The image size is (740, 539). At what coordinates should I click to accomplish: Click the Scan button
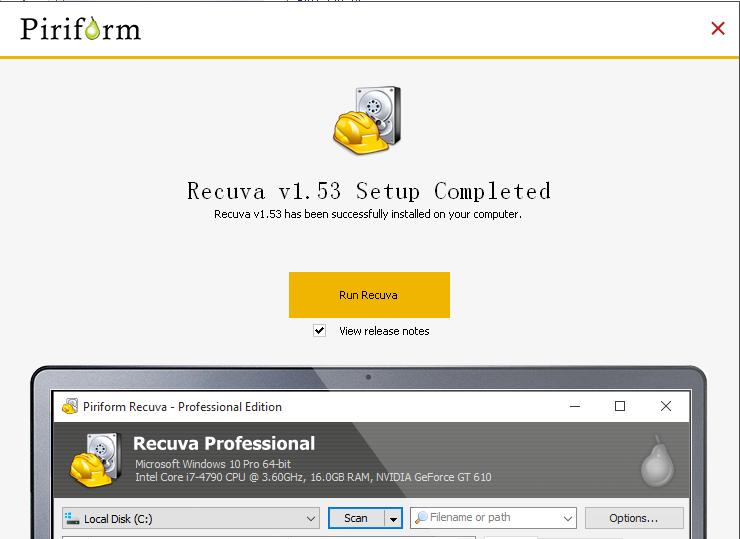click(x=356, y=518)
